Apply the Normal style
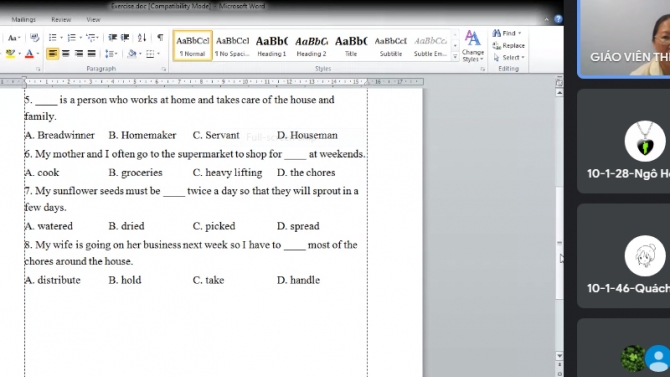The width and height of the screenshot is (670, 377). (193, 45)
